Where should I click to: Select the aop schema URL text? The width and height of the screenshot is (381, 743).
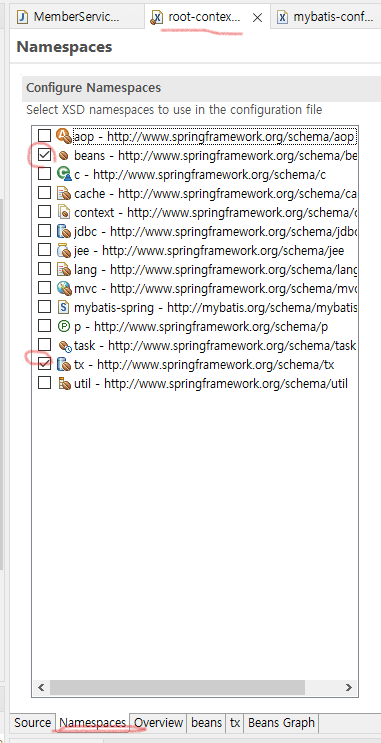[x=230, y=136]
